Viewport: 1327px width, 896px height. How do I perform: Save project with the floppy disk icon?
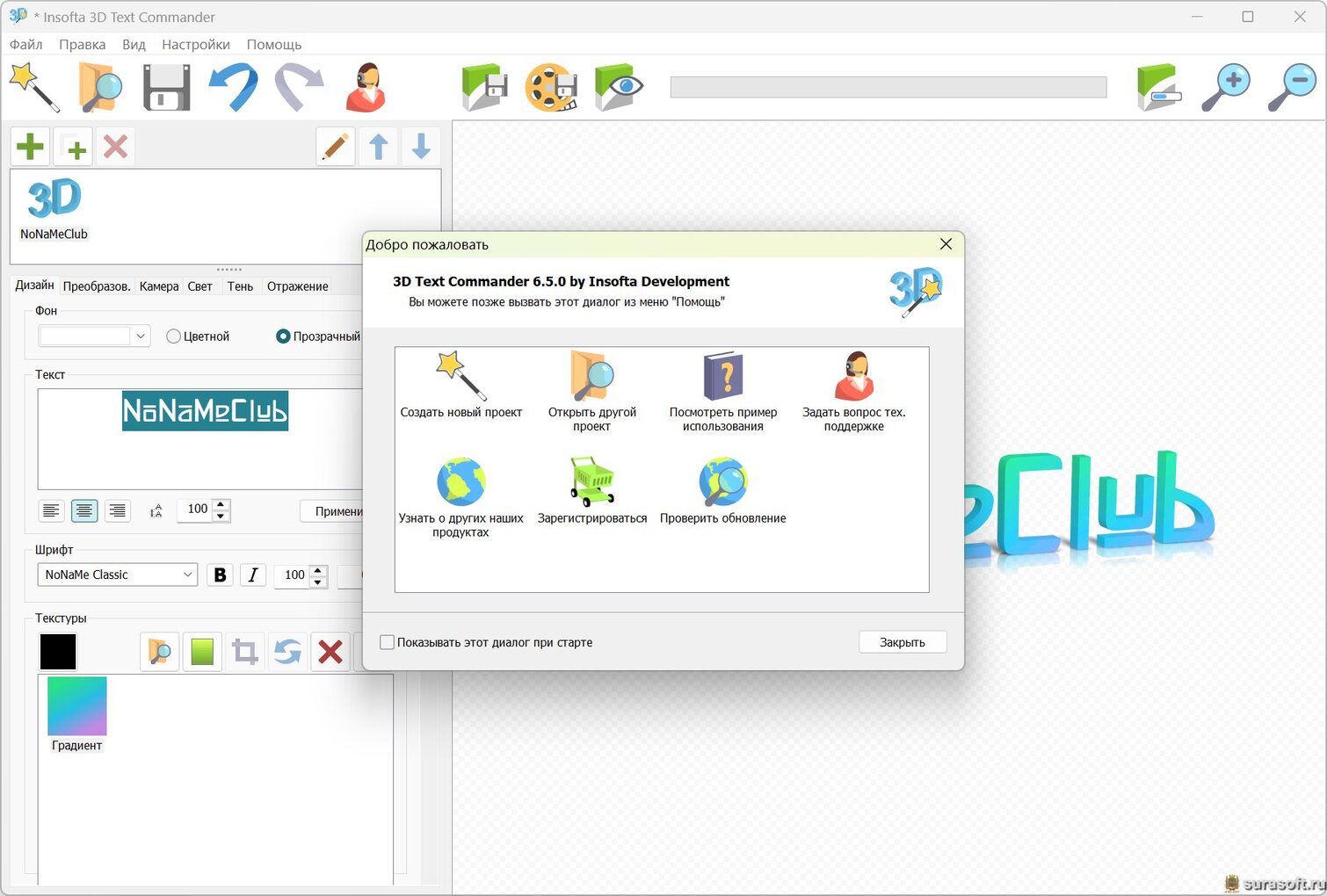(167, 87)
